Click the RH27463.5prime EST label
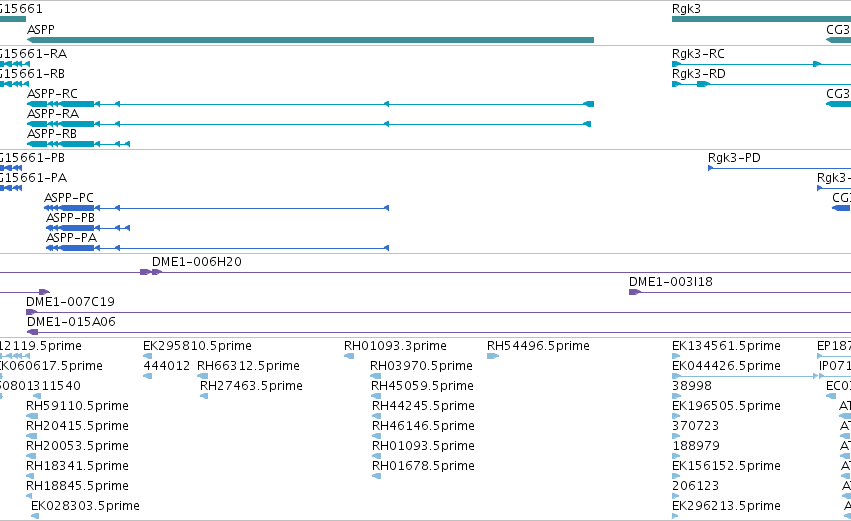This screenshot has width=851, height=521. coord(251,386)
